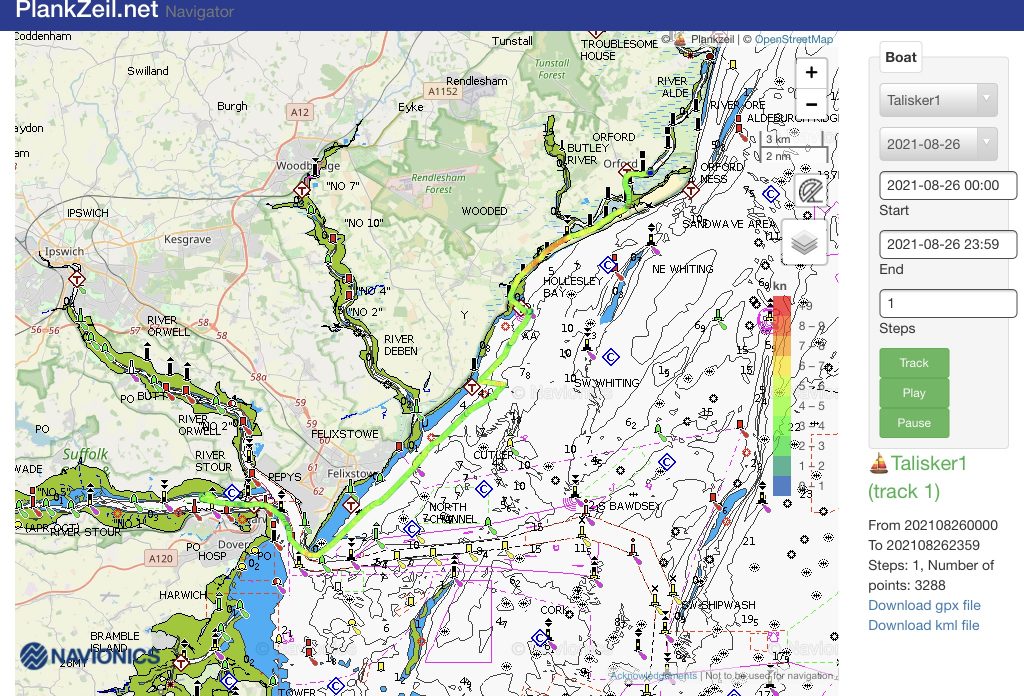Zoom in on the map
This screenshot has width=1024, height=696.
click(811, 72)
